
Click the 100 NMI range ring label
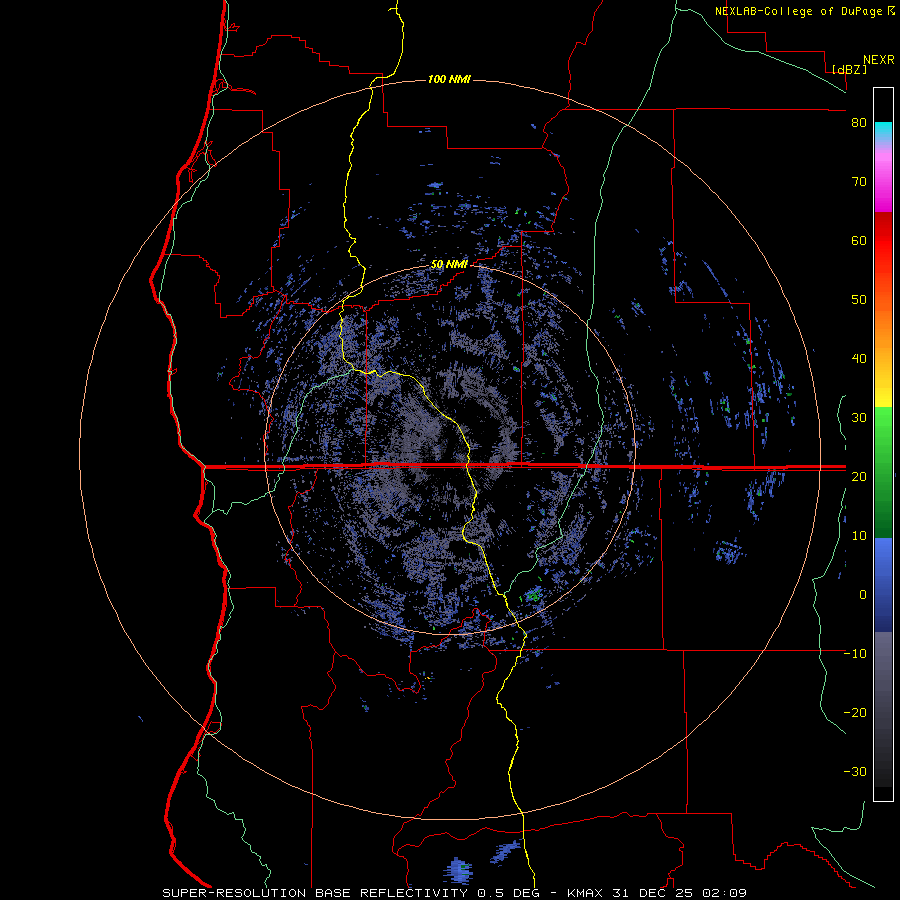(449, 79)
